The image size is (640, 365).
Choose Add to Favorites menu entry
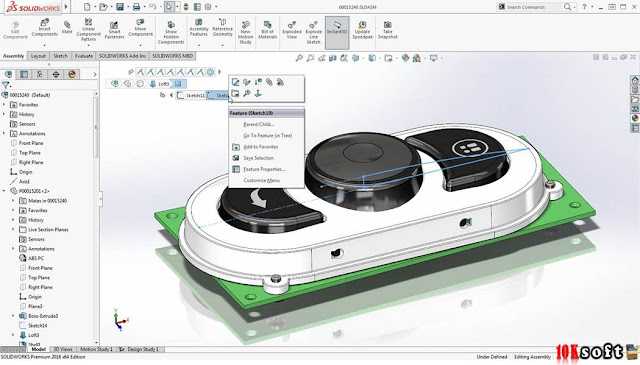coord(260,147)
